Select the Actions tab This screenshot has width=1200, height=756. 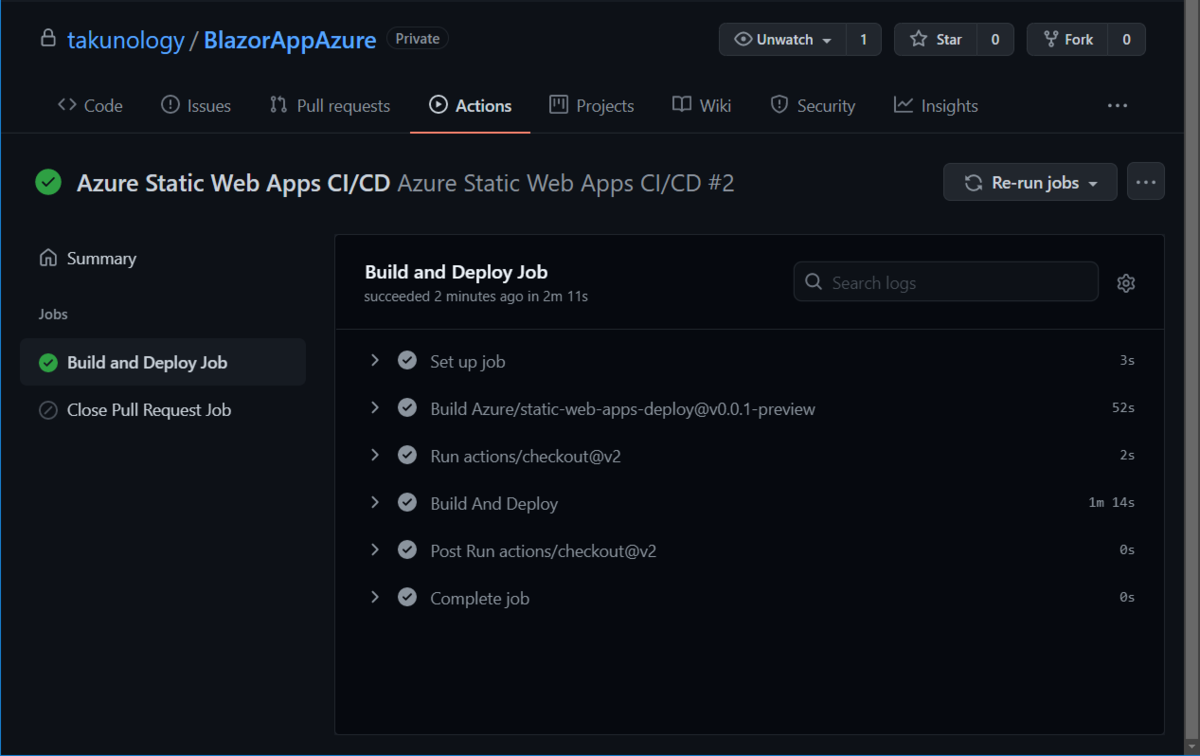(x=470, y=106)
